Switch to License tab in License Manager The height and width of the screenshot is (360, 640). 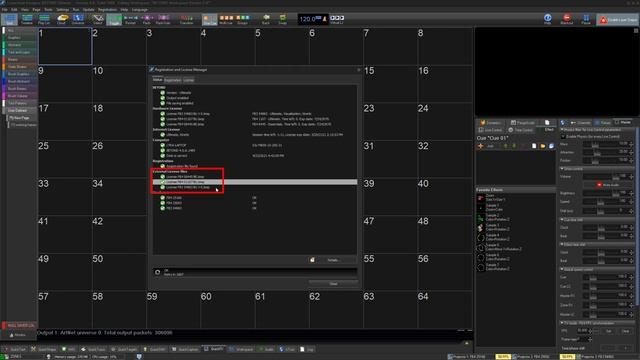pos(189,80)
